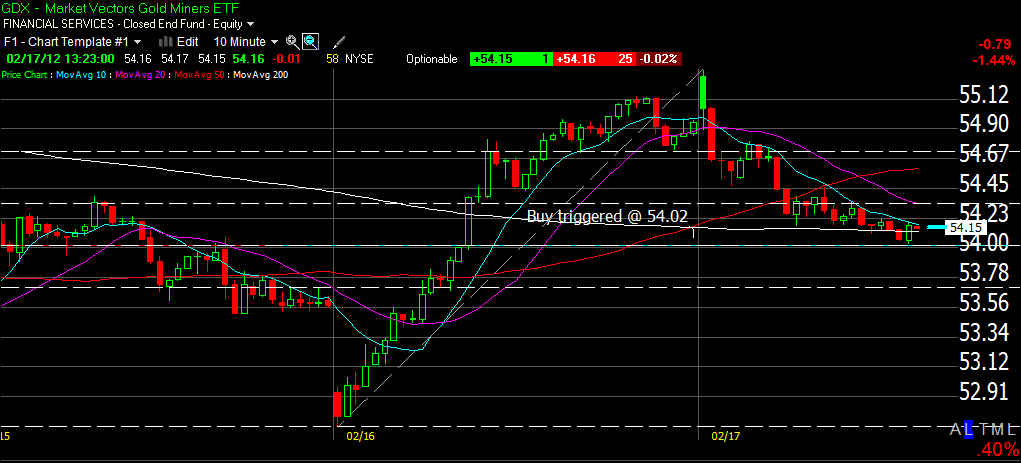Open the 10 Minute timeframe dropdown

click(246, 42)
